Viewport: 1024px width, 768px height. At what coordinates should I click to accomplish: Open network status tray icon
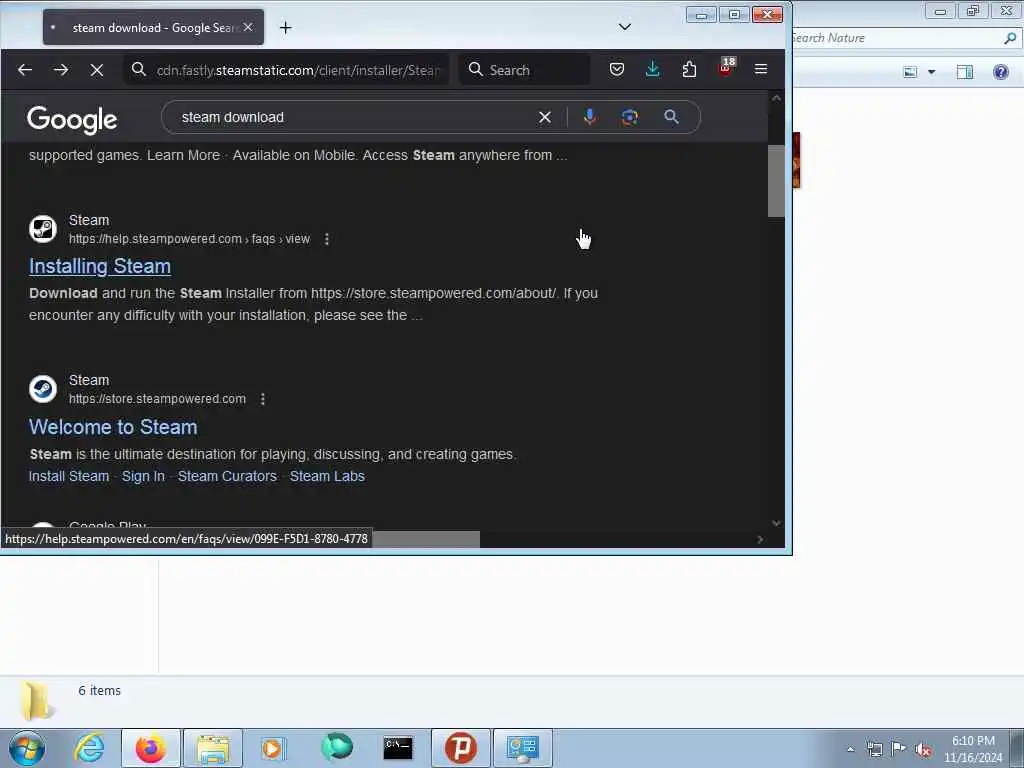874,749
